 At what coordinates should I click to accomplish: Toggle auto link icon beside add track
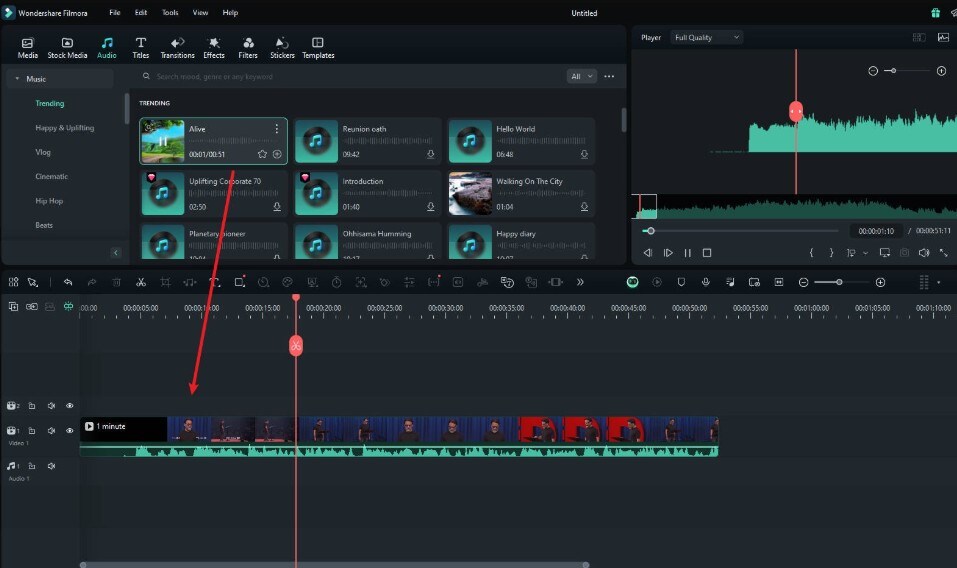pos(32,306)
